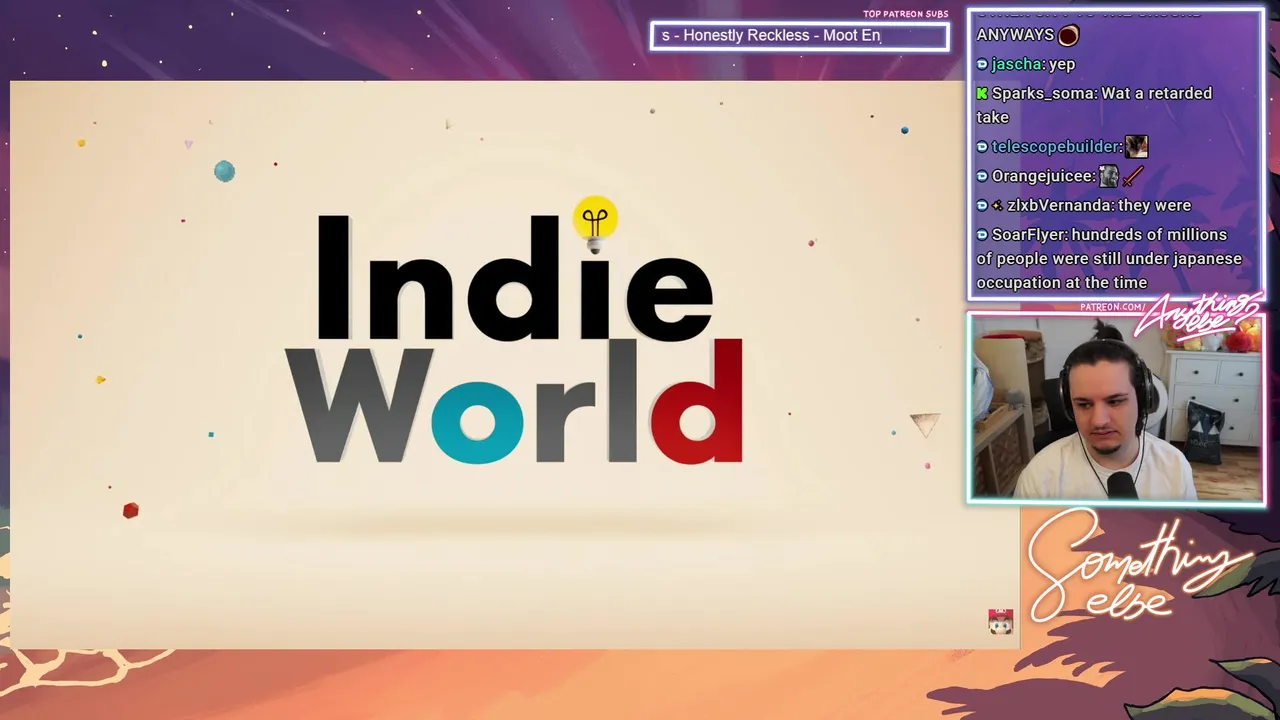Click the platform badge beside SoarFlyer

[x=982, y=235]
